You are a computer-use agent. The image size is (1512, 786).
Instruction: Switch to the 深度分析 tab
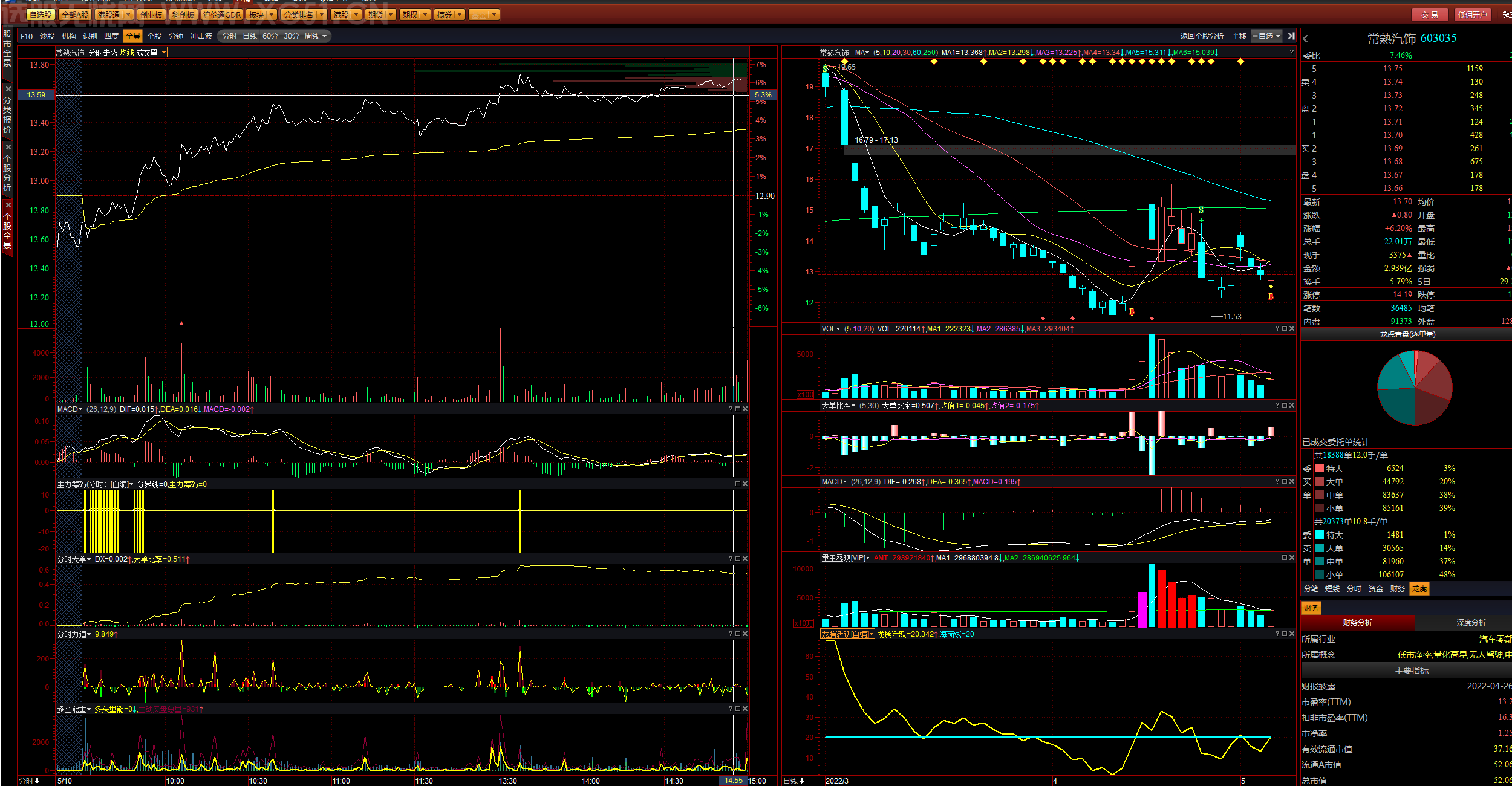click(x=1471, y=623)
